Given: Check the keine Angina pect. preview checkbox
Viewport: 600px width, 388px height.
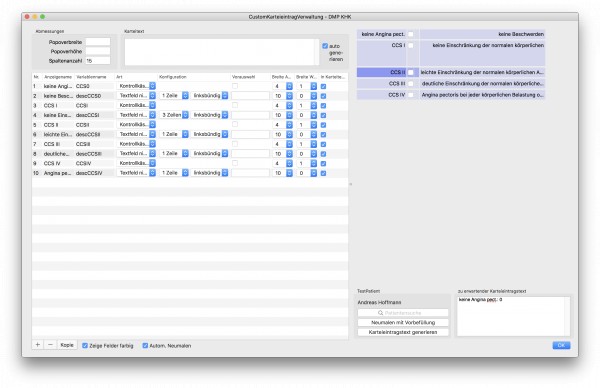Looking at the screenshot, I should coord(411,34).
